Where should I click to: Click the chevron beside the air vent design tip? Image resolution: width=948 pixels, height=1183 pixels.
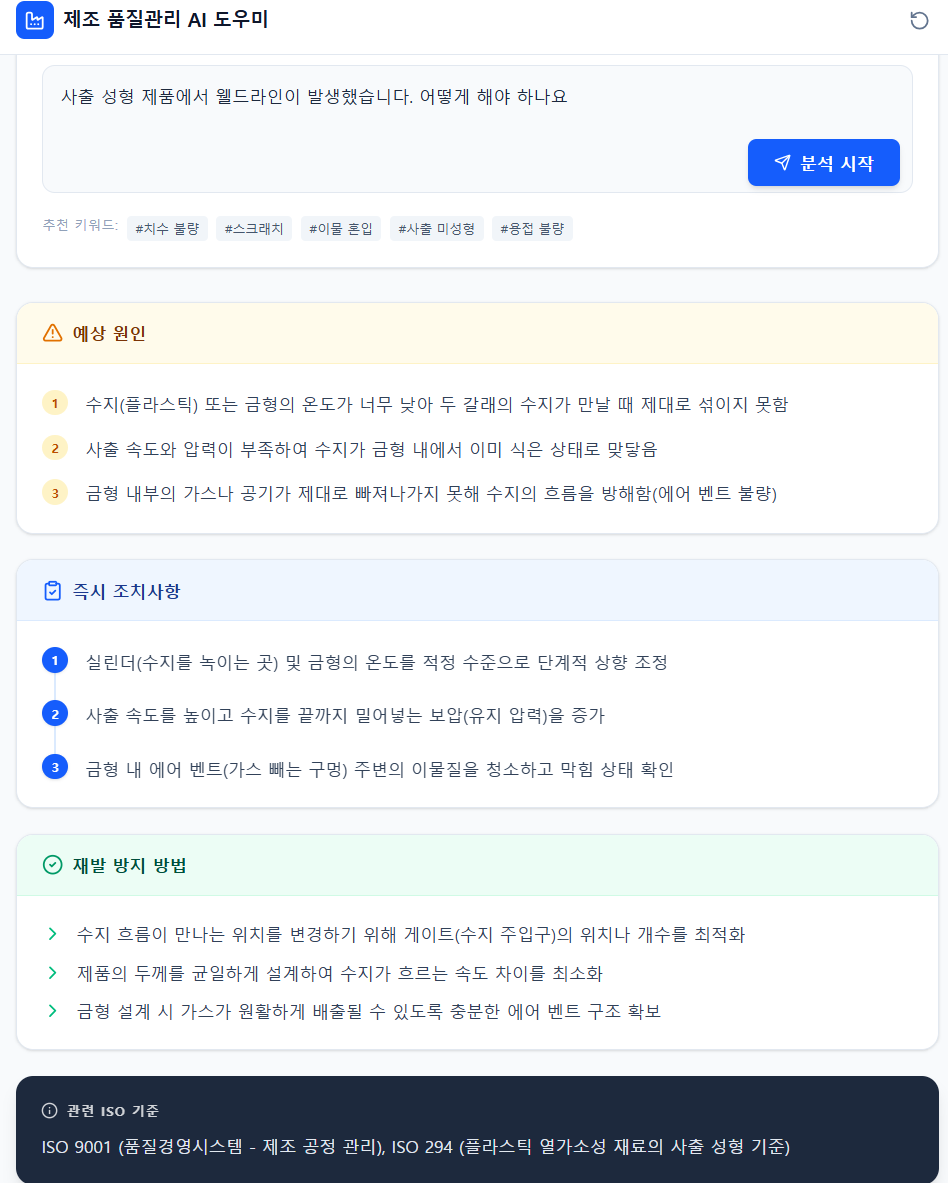pos(53,1011)
